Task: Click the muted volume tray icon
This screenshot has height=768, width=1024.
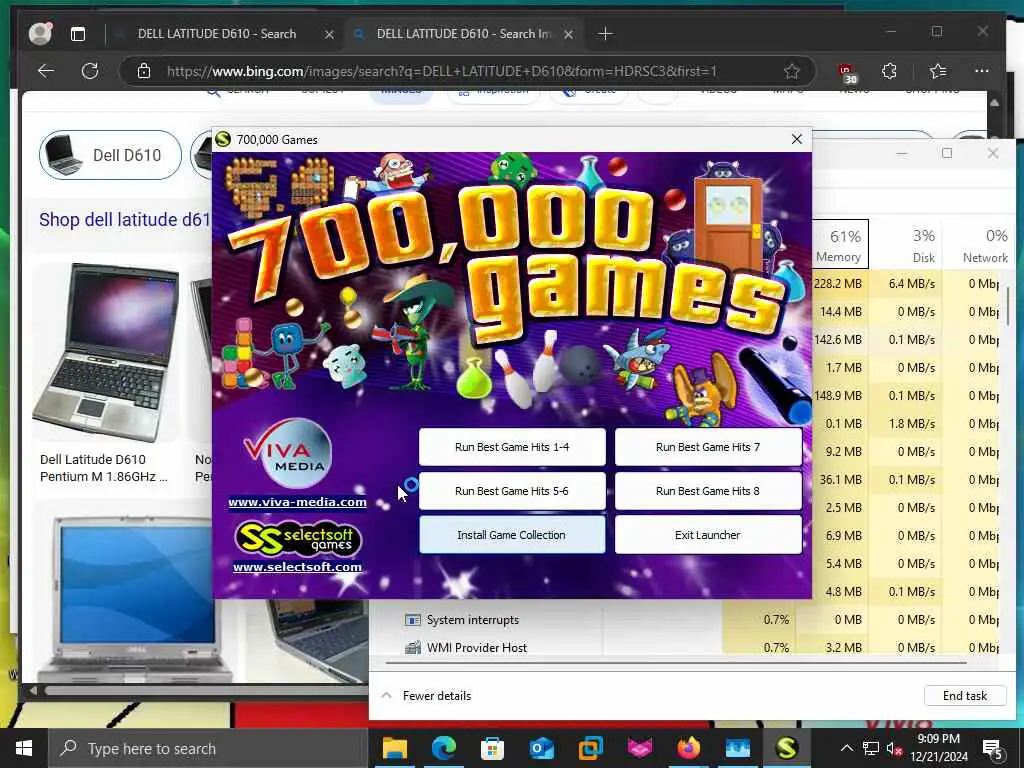Action: coord(894,749)
